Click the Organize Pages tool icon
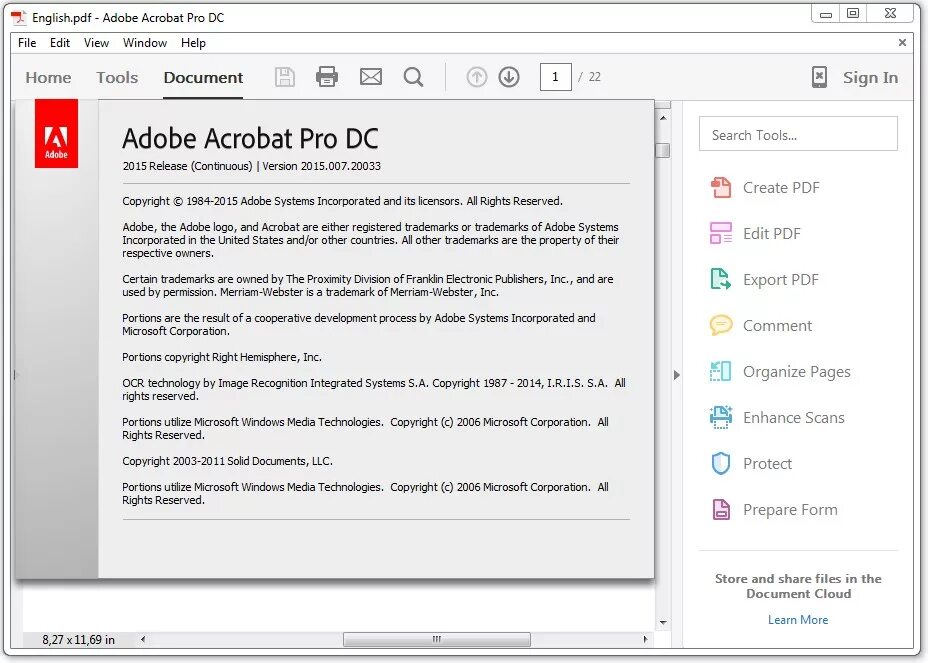Screen dimensions: 928x663 click(x=721, y=371)
